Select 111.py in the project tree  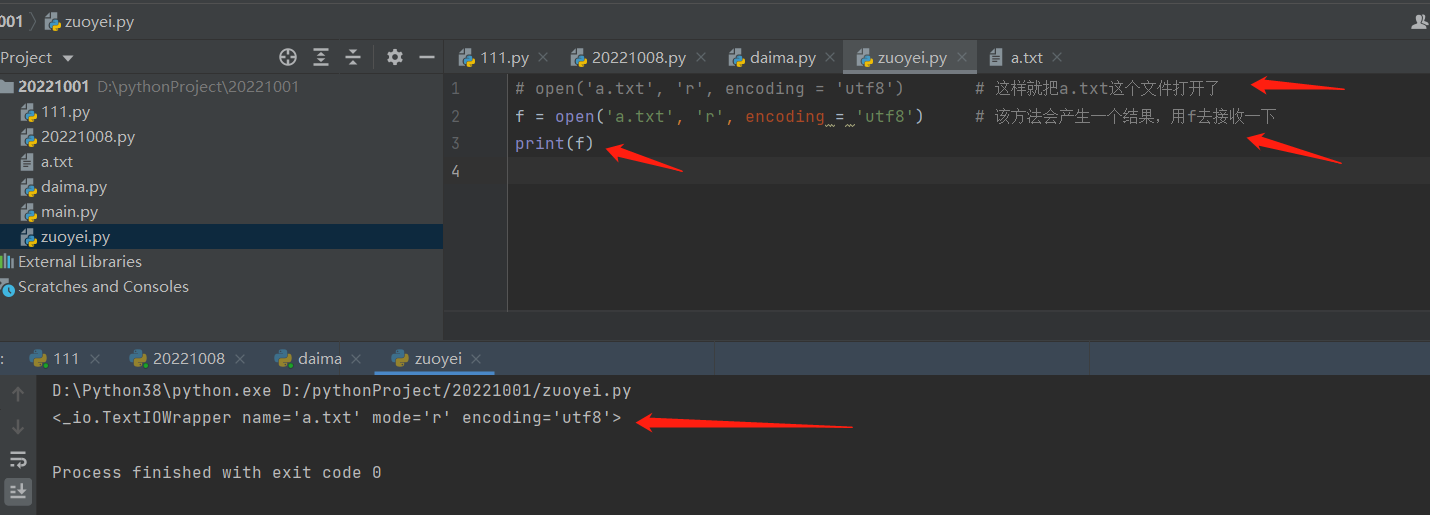(66, 112)
